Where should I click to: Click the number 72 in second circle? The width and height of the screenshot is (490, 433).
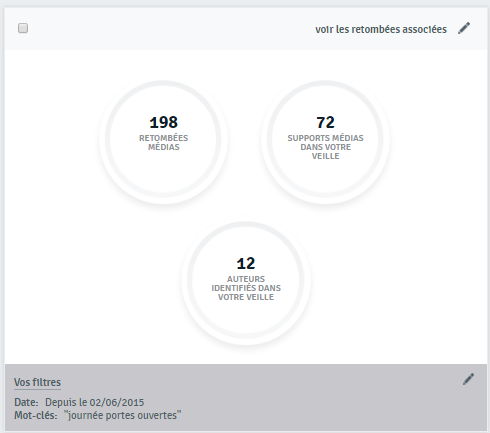[325, 122]
